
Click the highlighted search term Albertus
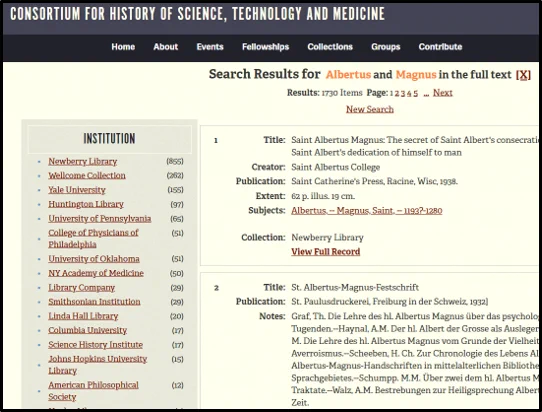(348, 75)
